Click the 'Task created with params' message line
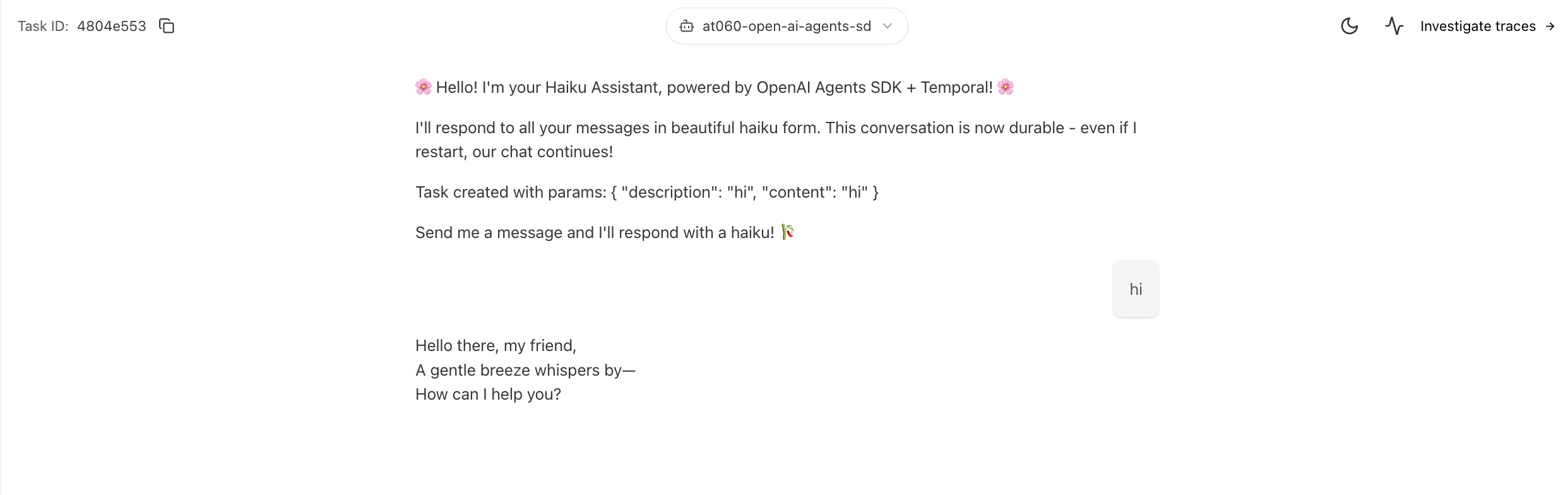The height and width of the screenshot is (495, 1568). [x=647, y=192]
